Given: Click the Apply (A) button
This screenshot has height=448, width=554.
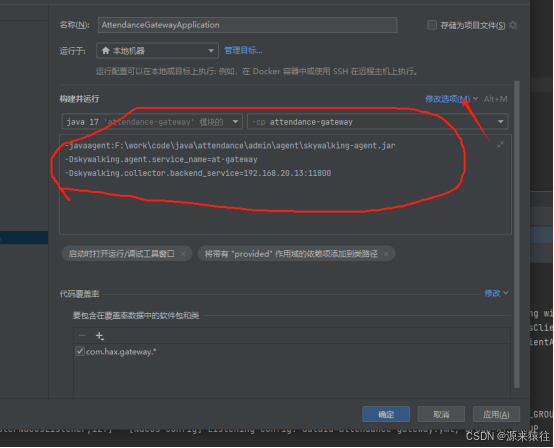Looking at the screenshot, I should tap(496, 414).
